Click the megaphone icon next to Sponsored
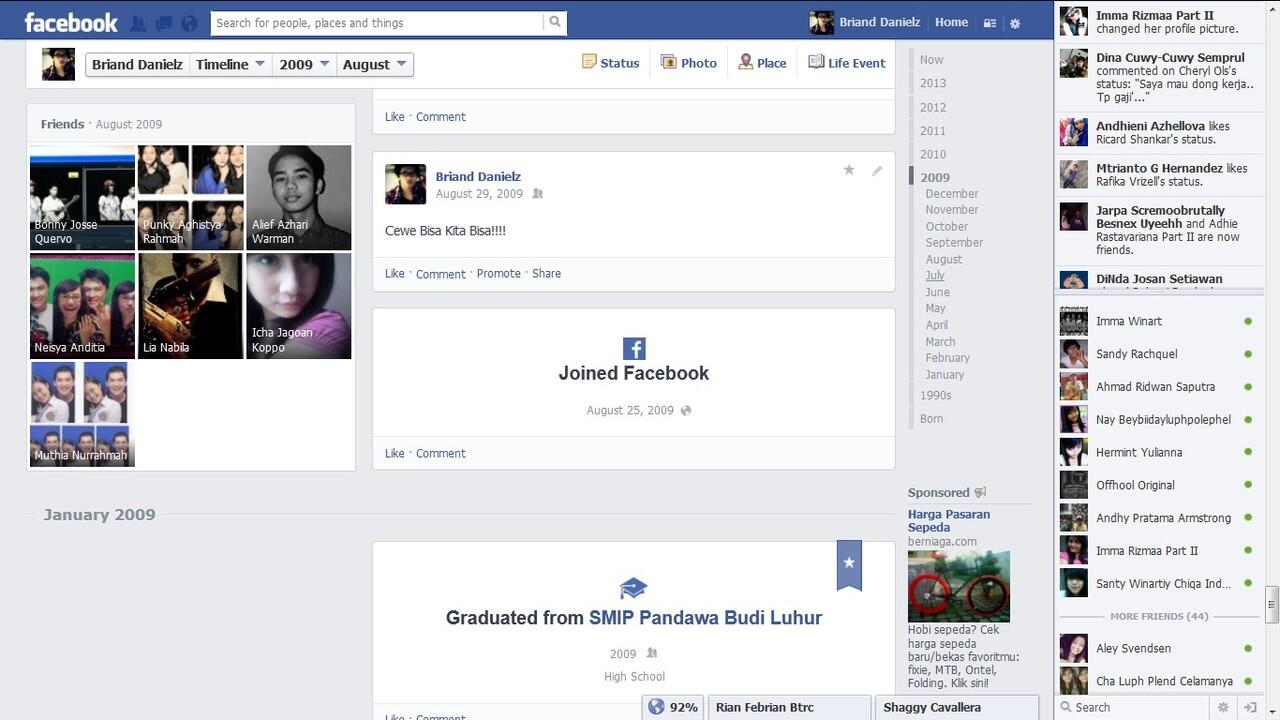 (980, 492)
